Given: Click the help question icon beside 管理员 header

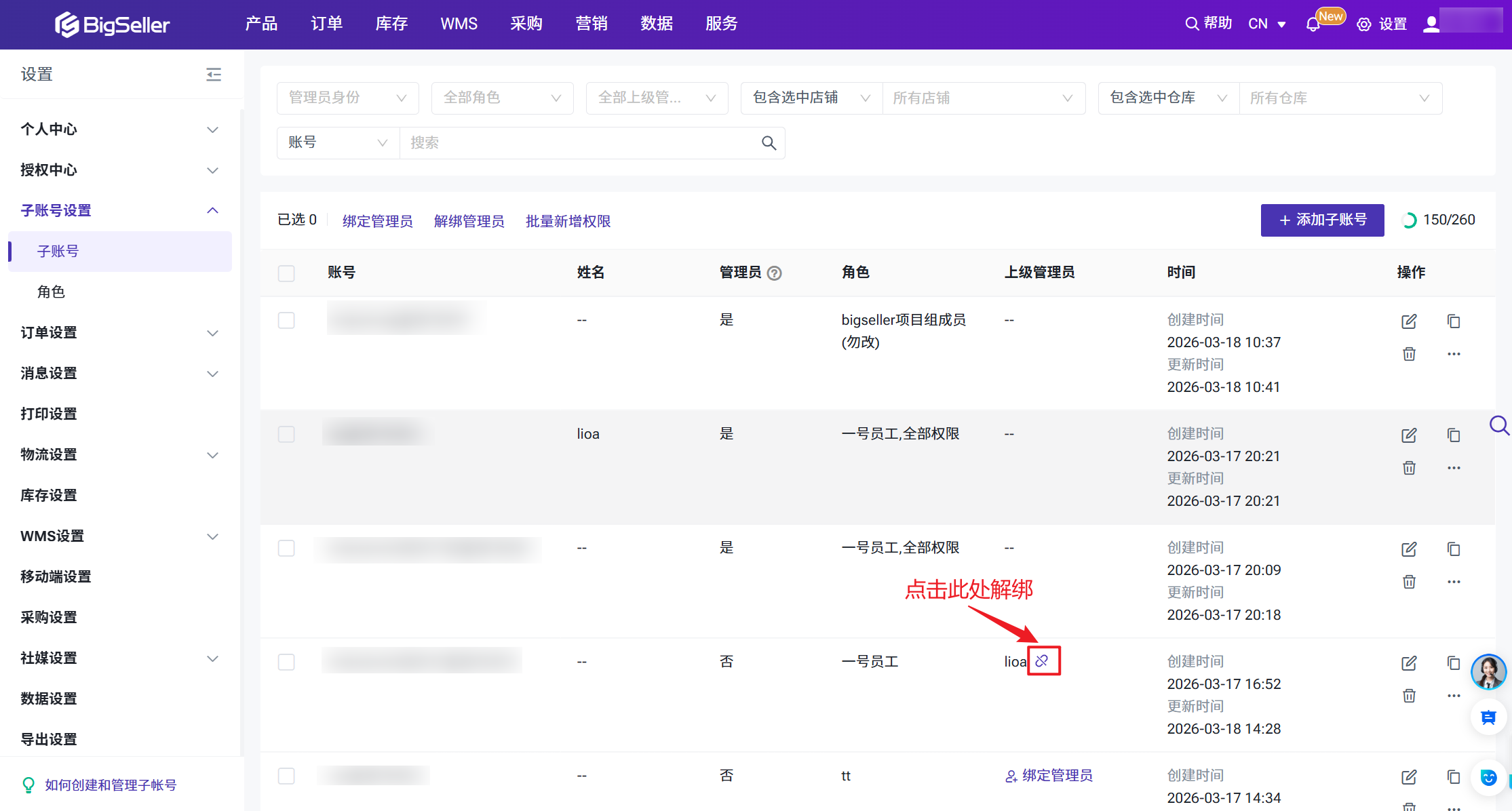Looking at the screenshot, I should (774, 273).
